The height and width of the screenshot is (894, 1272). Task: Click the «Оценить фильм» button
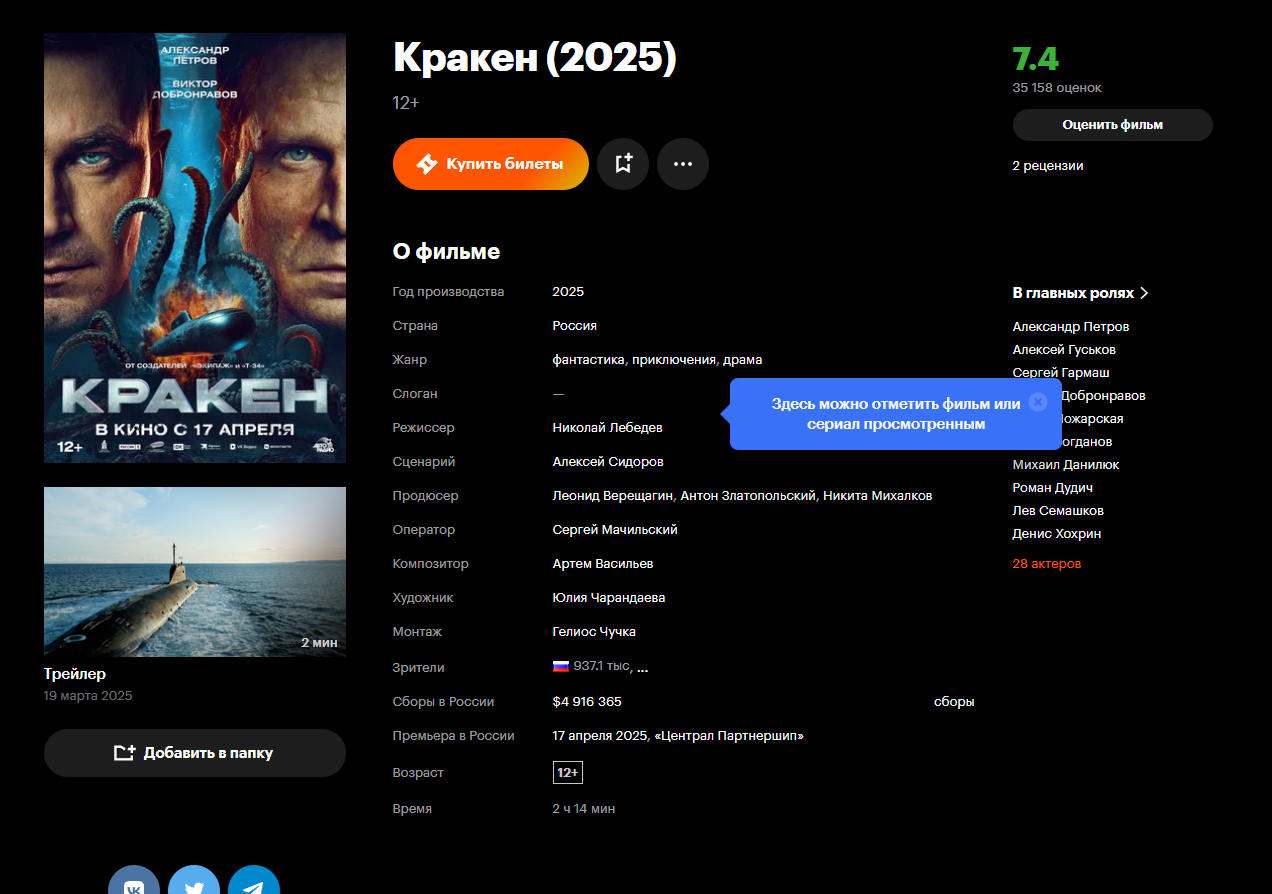coord(1113,125)
